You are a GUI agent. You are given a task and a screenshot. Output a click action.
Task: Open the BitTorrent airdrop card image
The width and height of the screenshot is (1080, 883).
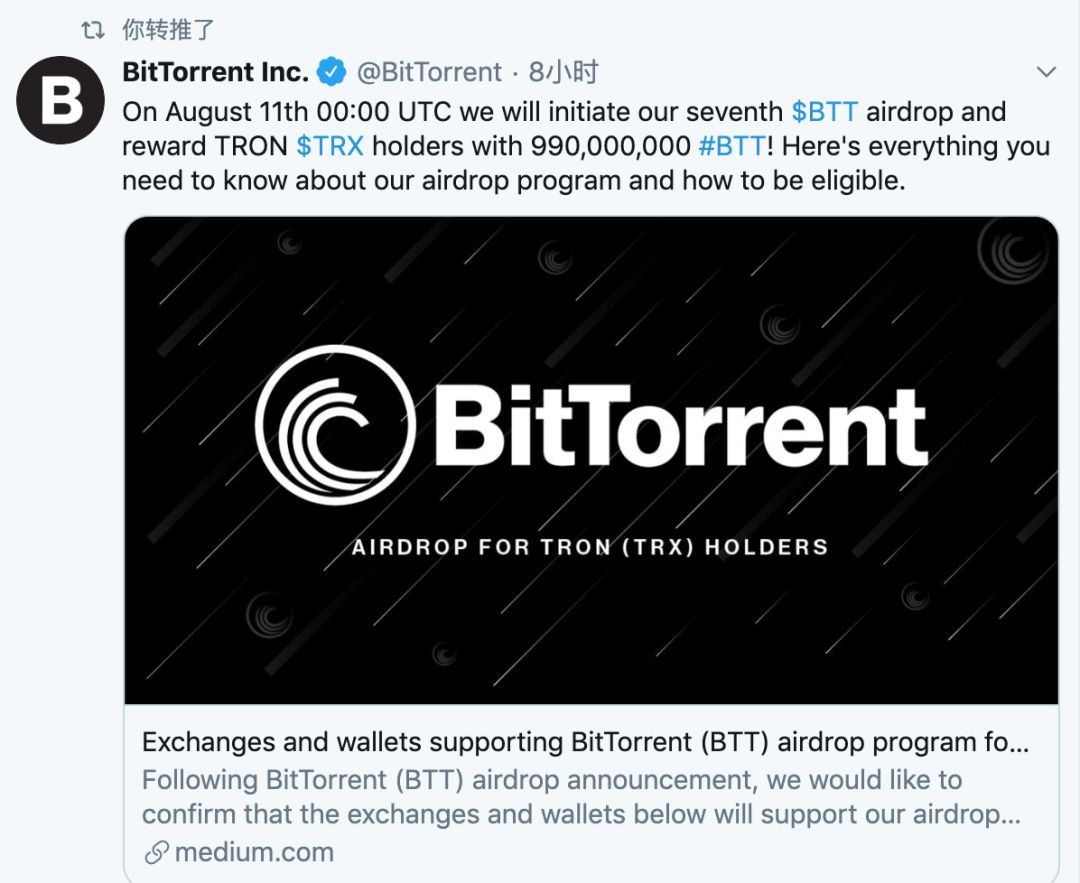pyautogui.click(x=591, y=460)
